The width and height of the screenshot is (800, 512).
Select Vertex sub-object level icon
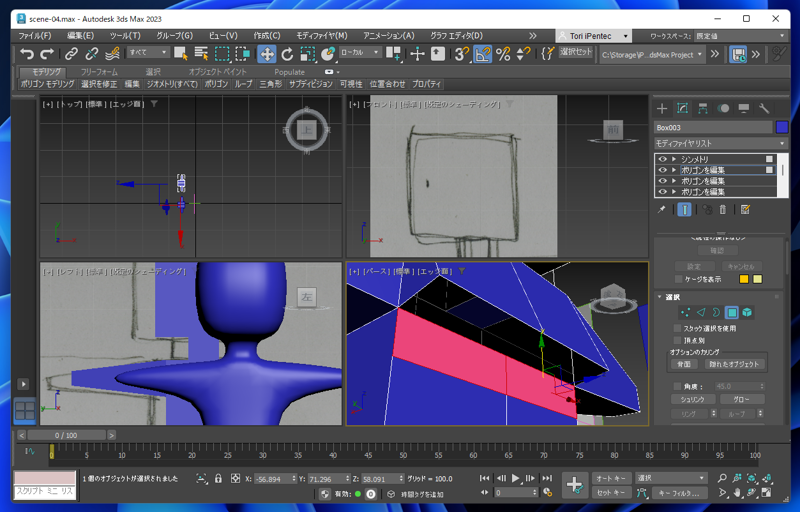[x=685, y=313]
